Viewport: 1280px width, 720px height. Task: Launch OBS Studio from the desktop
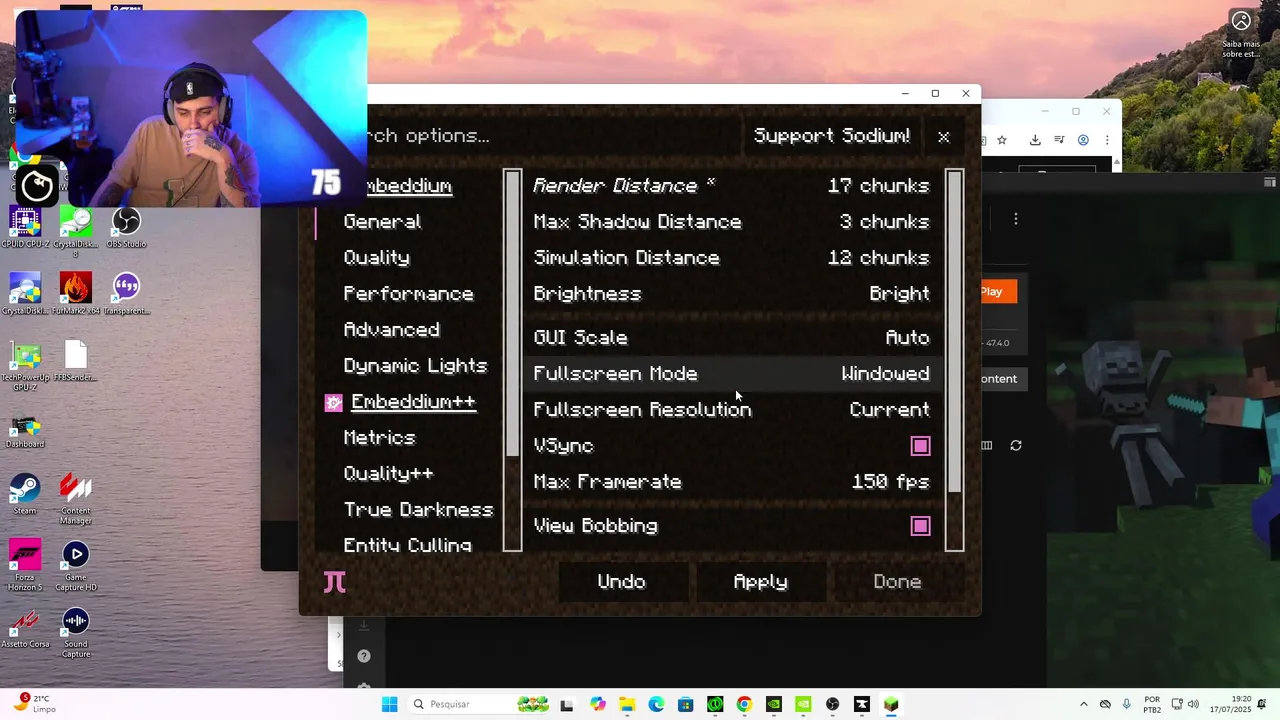126,228
